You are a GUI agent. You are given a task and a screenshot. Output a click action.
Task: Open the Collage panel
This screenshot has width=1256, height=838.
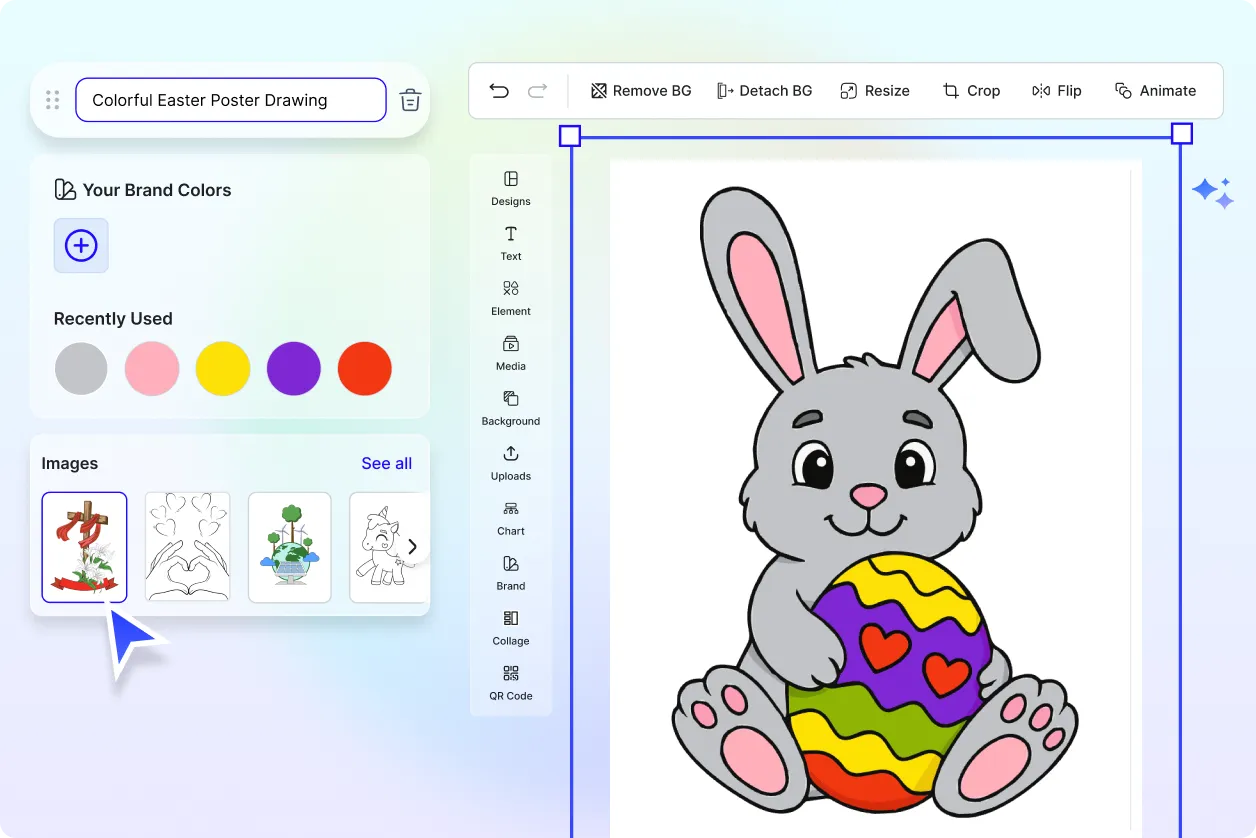(x=510, y=628)
